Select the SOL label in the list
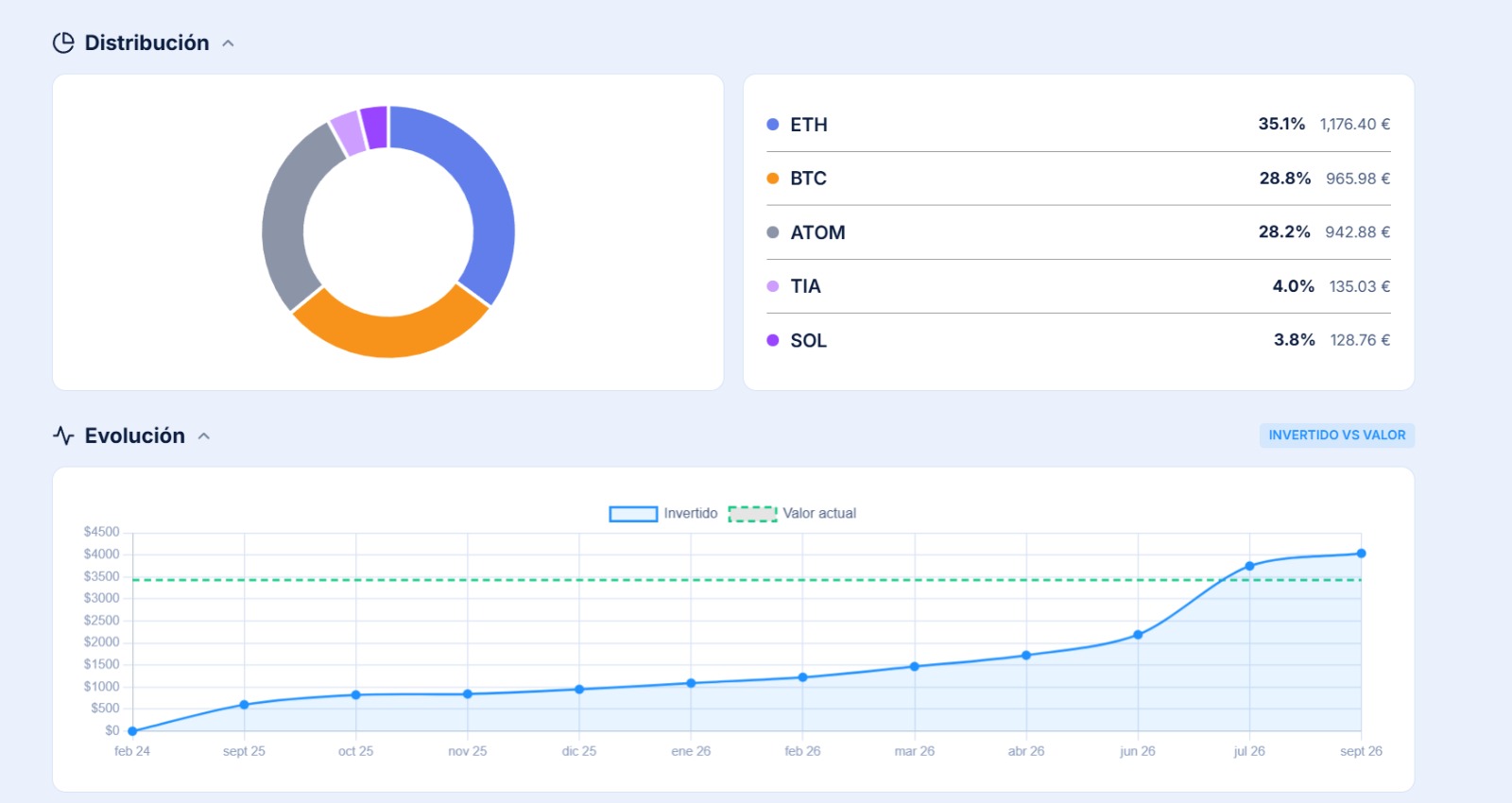Screen dimensions: 1512x803 coord(808,340)
